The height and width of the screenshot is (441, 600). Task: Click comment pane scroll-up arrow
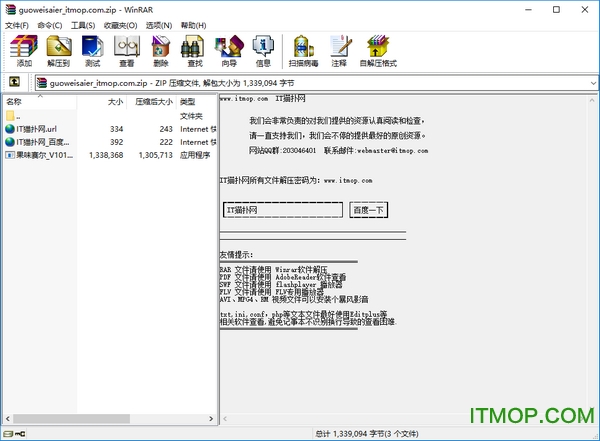pos(592,100)
